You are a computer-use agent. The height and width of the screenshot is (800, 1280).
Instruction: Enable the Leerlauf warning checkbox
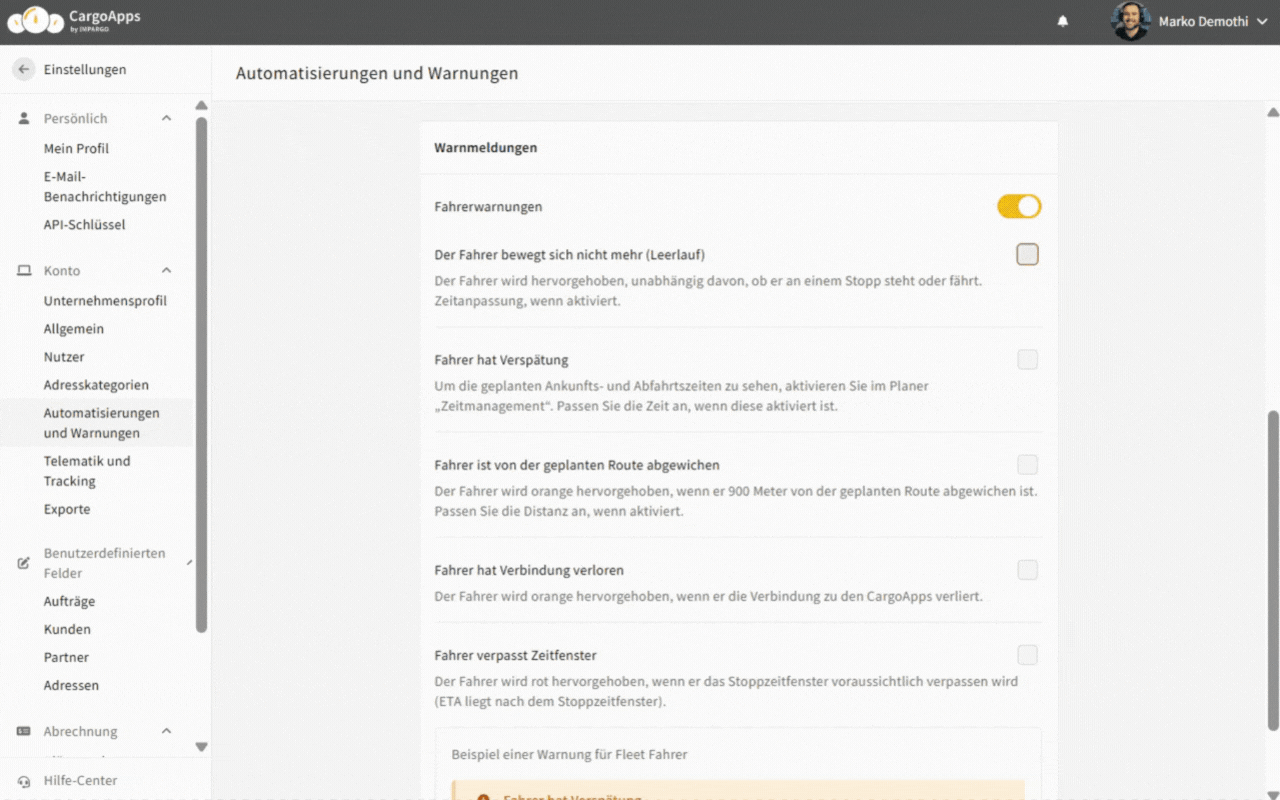1027,254
